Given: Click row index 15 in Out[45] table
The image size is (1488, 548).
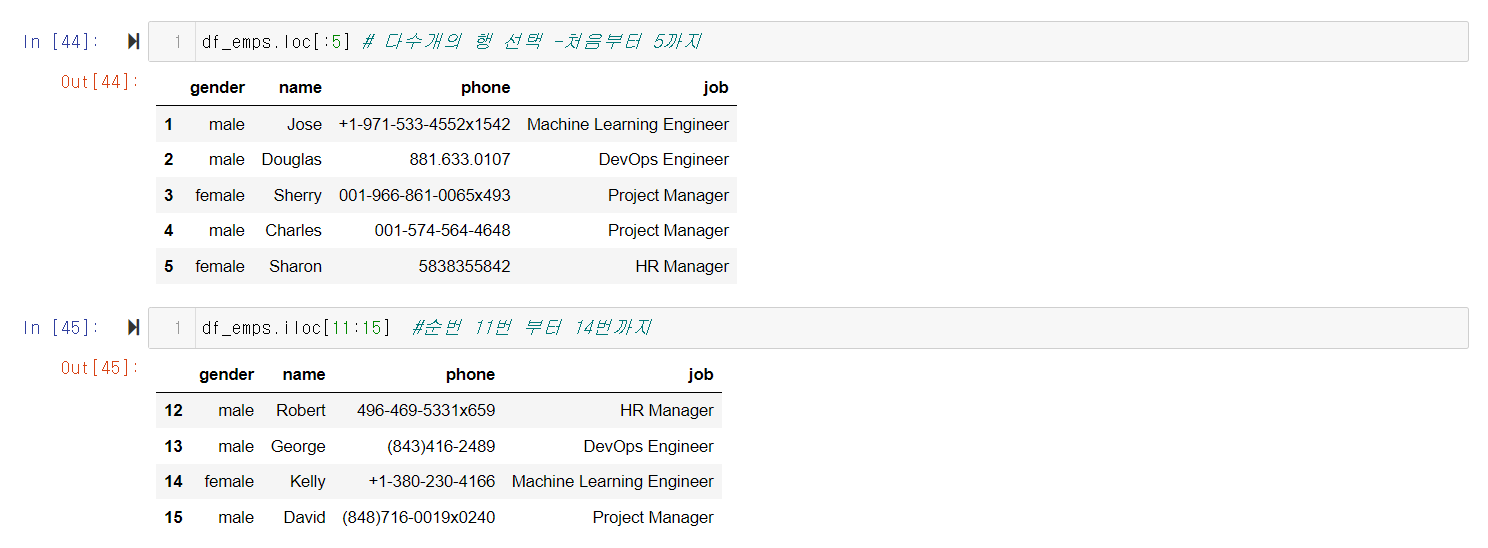Looking at the screenshot, I should point(174,517).
